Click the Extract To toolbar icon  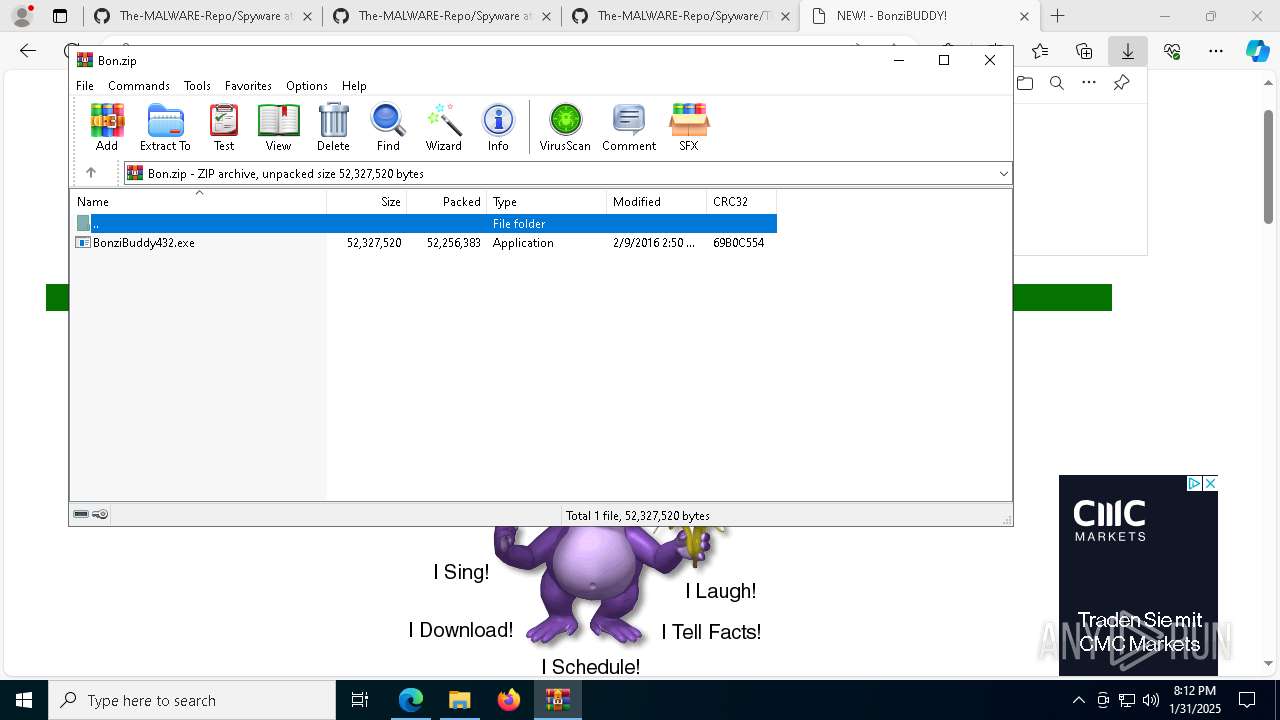(x=165, y=127)
